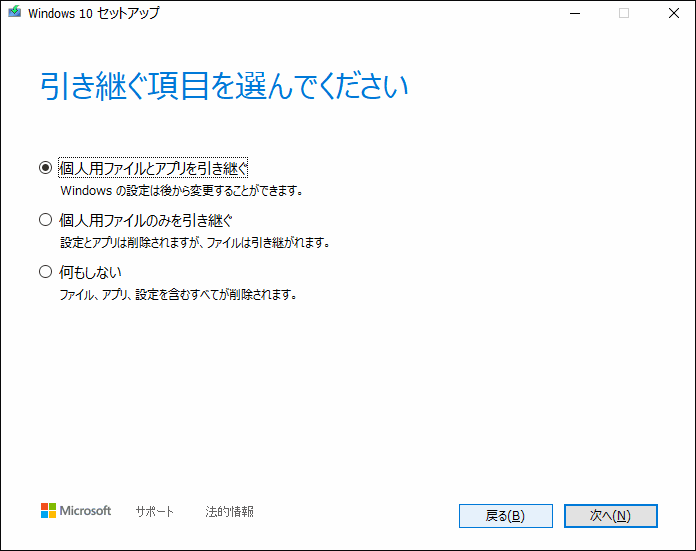The width and height of the screenshot is (696, 551).
Task: Go back with 戻る(B) button
Action: 506,515
